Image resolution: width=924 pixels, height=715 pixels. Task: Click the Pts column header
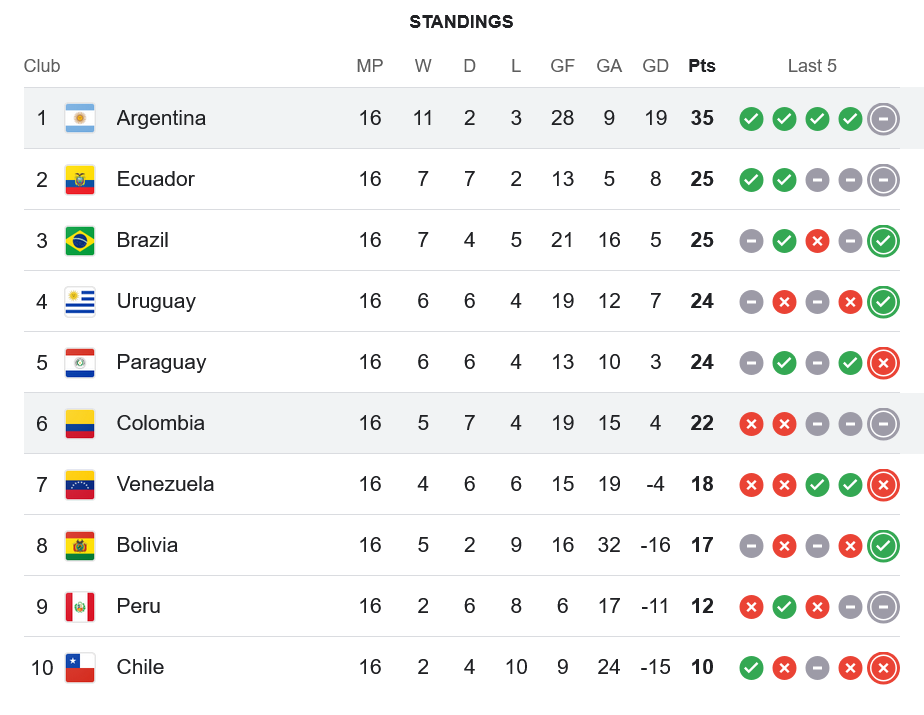(x=702, y=66)
